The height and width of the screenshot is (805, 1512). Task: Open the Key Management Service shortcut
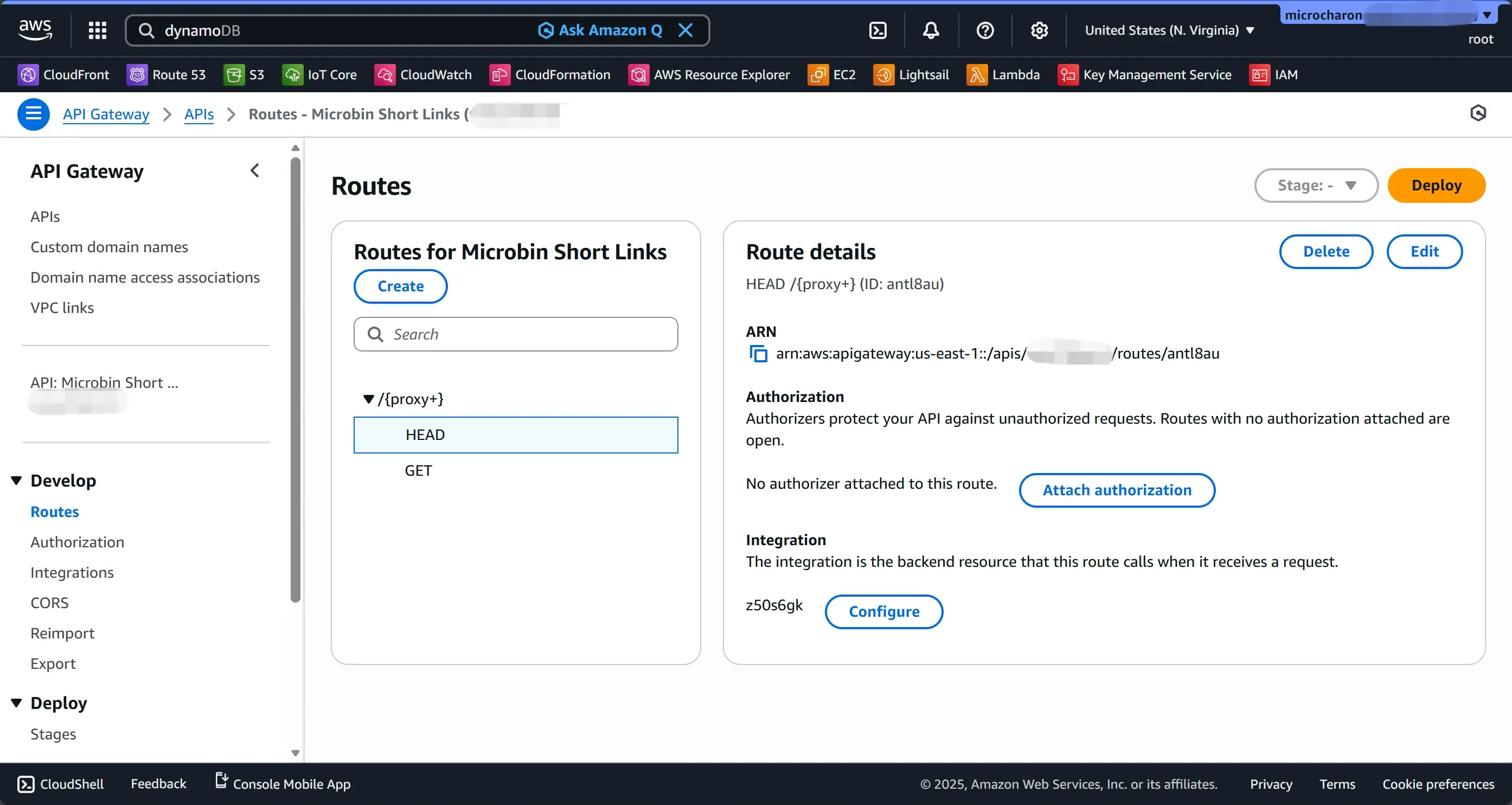coord(1144,74)
